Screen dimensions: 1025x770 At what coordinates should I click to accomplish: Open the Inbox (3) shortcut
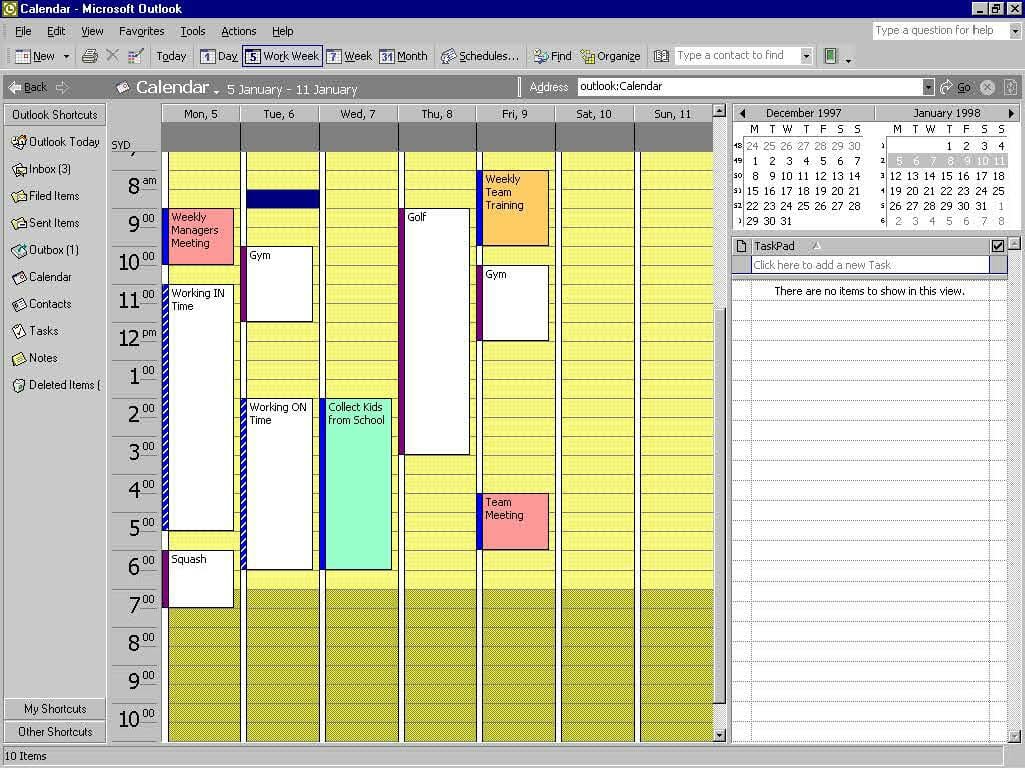click(x=41, y=169)
